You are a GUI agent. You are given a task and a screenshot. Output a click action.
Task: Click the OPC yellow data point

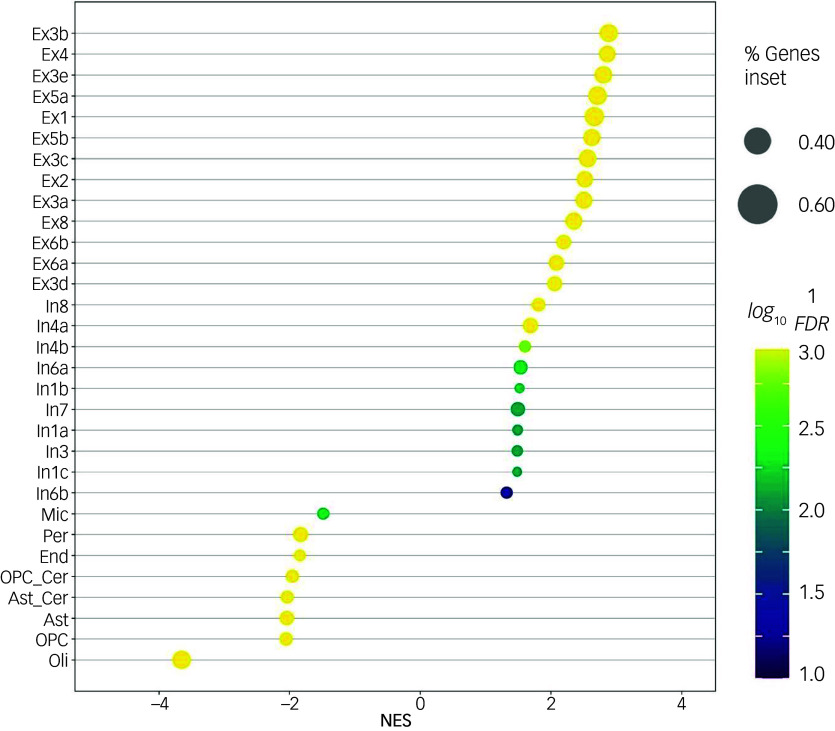tap(286, 639)
